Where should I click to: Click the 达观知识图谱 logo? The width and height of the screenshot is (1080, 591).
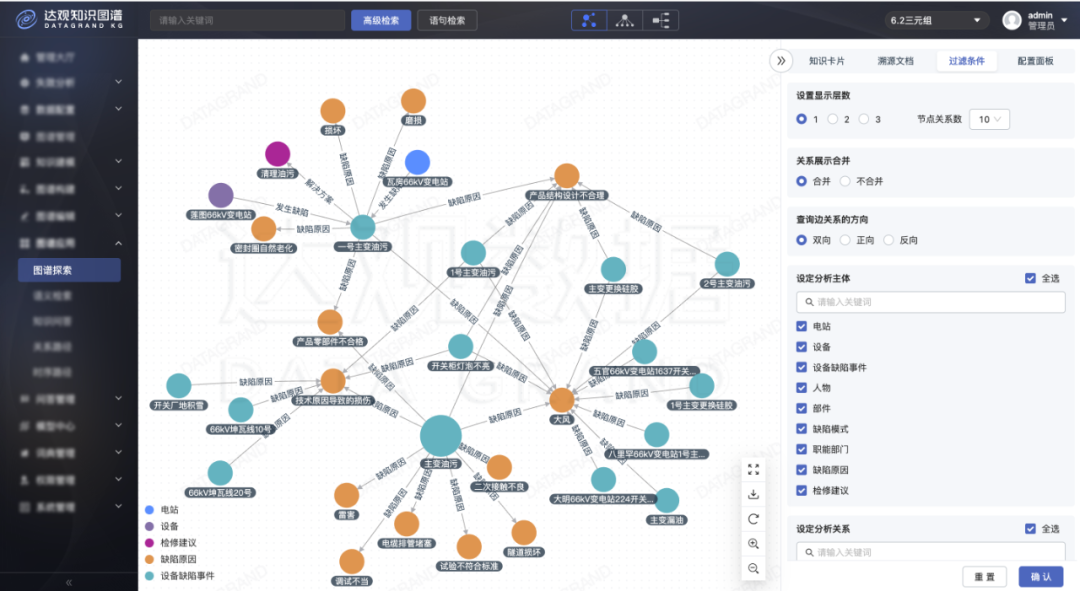(x=69, y=19)
